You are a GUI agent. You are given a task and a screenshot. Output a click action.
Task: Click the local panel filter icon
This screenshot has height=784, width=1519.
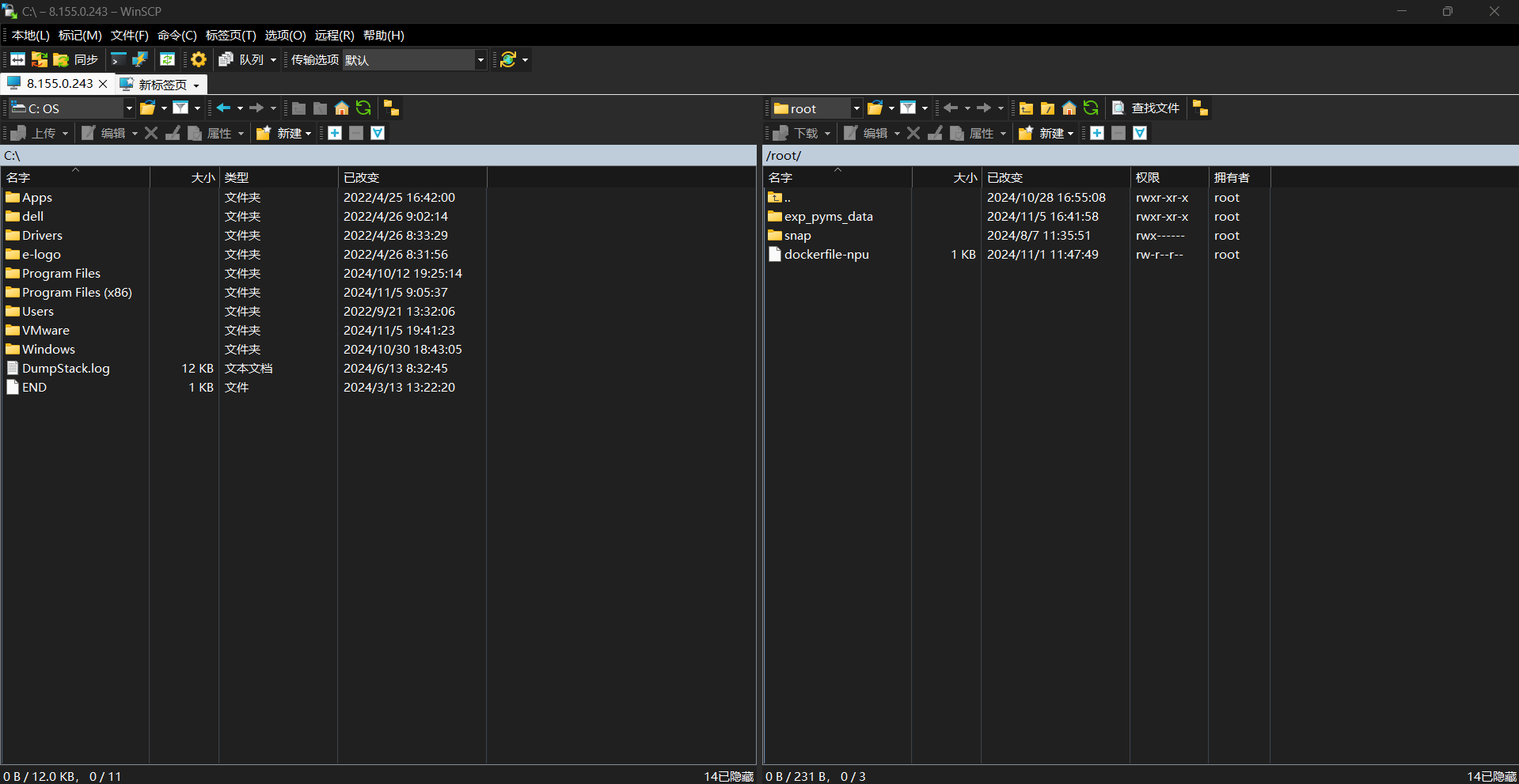(180, 108)
